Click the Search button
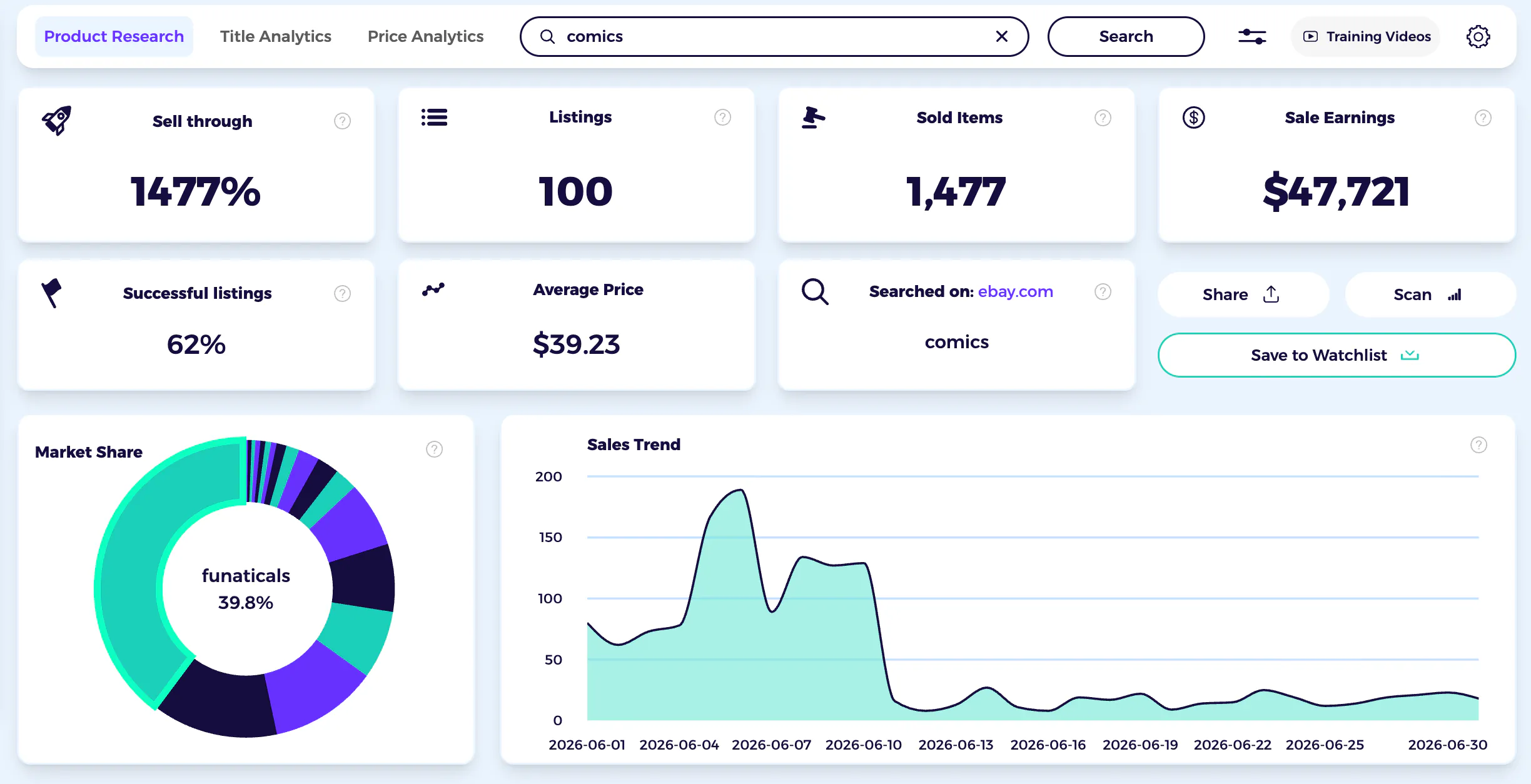Screen dimensions: 1531x784 pos(1126,36)
